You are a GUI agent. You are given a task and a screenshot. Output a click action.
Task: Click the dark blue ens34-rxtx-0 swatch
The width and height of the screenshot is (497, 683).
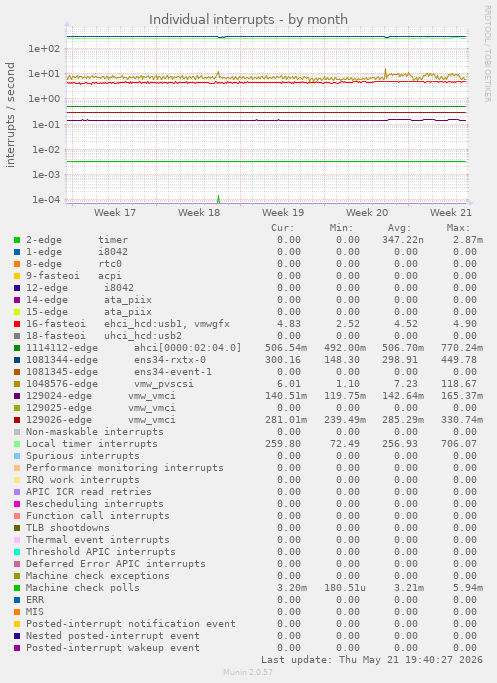(x=17, y=360)
